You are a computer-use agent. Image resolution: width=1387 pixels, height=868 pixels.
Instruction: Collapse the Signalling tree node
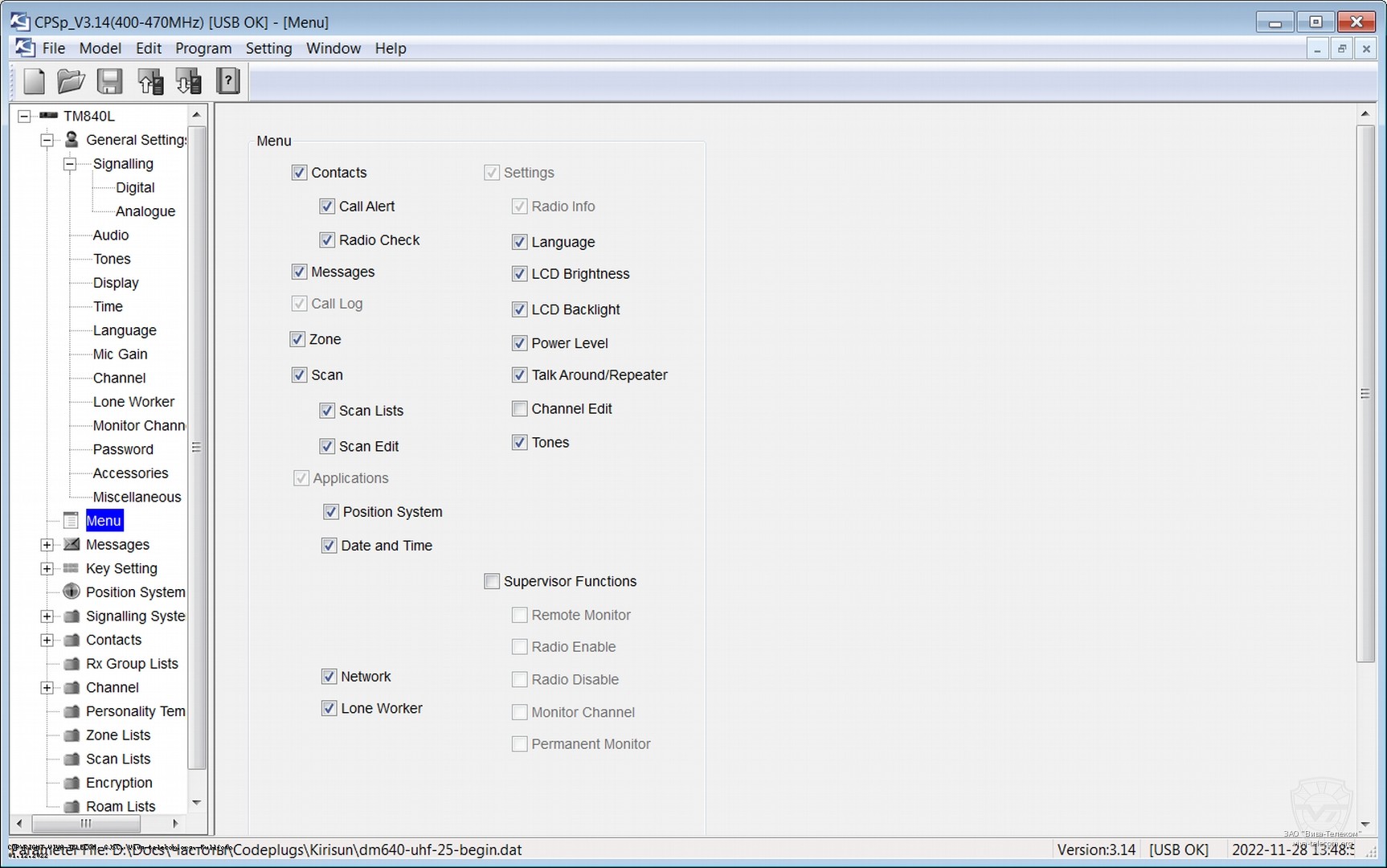point(70,164)
